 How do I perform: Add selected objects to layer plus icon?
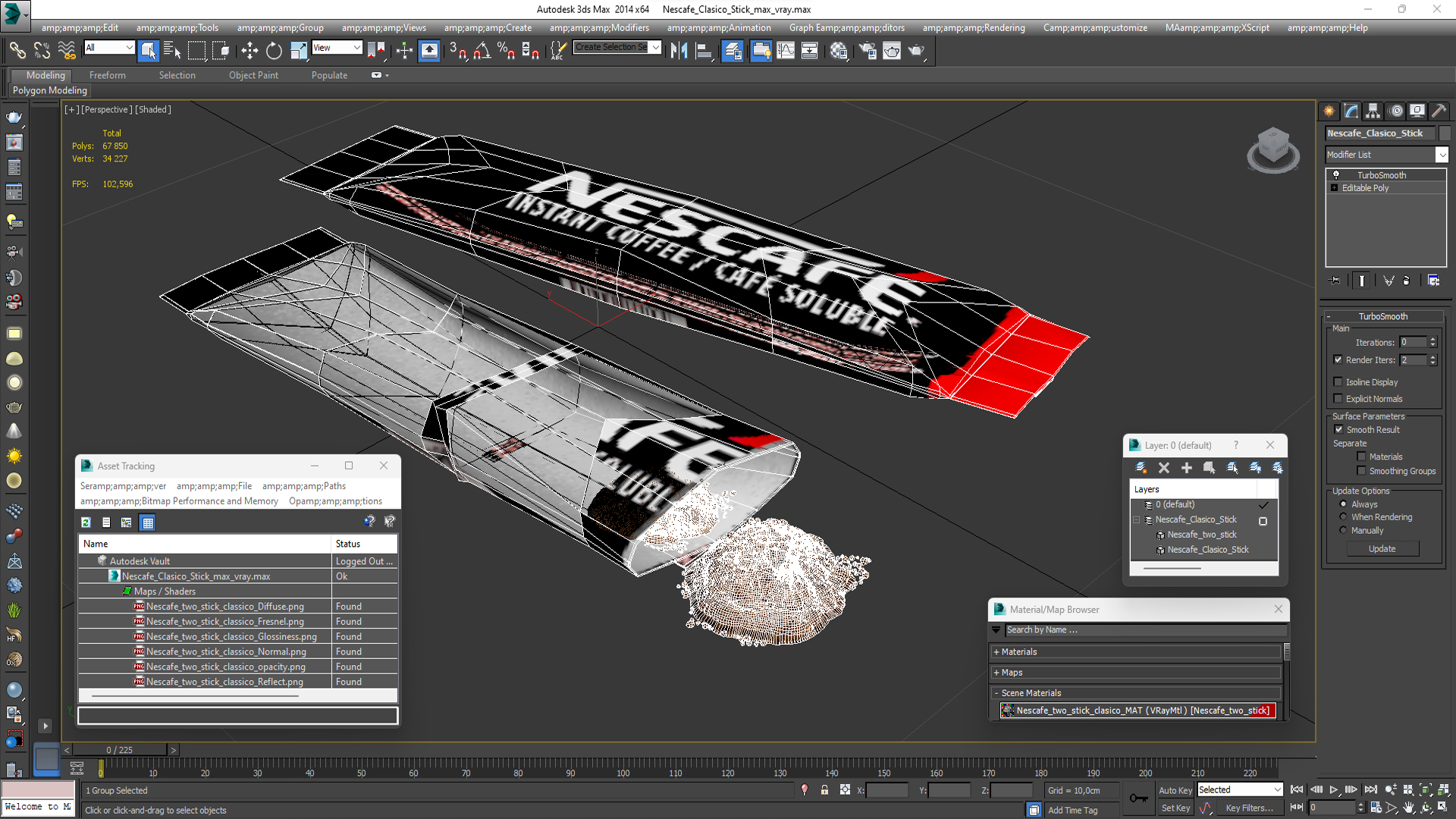1187,468
